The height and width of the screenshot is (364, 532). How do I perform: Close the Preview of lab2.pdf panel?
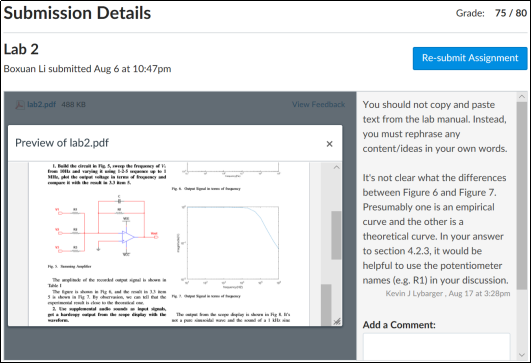coord(329,144)
